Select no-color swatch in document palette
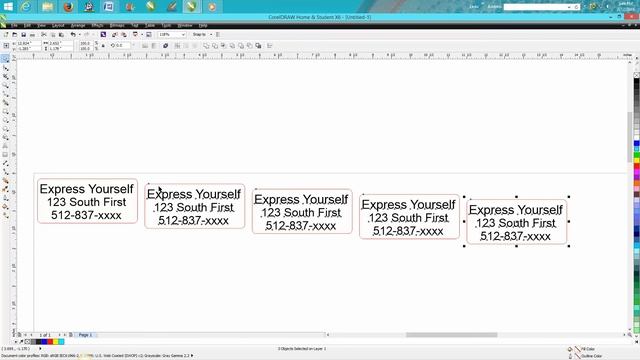The image size is (640, 360). pos(27,342)
